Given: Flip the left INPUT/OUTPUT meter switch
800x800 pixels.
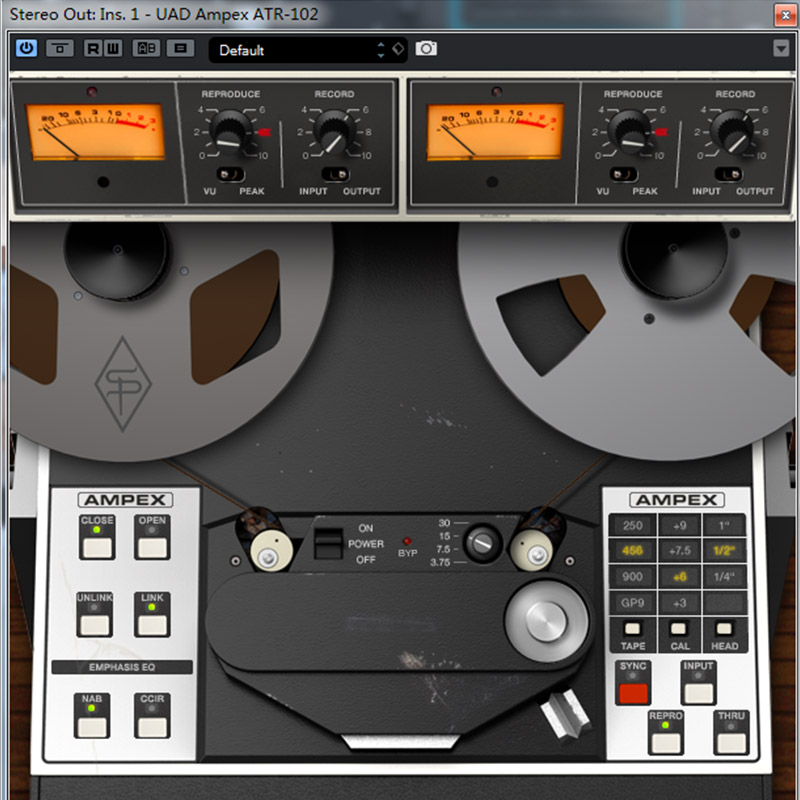Looking at the screenshot, I should pyautogui.click(x=335, y=174).
